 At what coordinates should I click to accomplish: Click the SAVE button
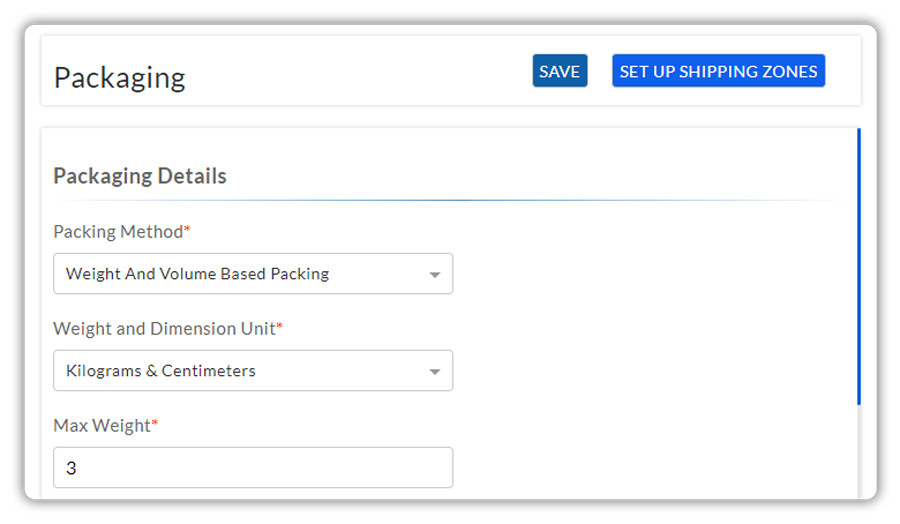click(x=560, y=71)
